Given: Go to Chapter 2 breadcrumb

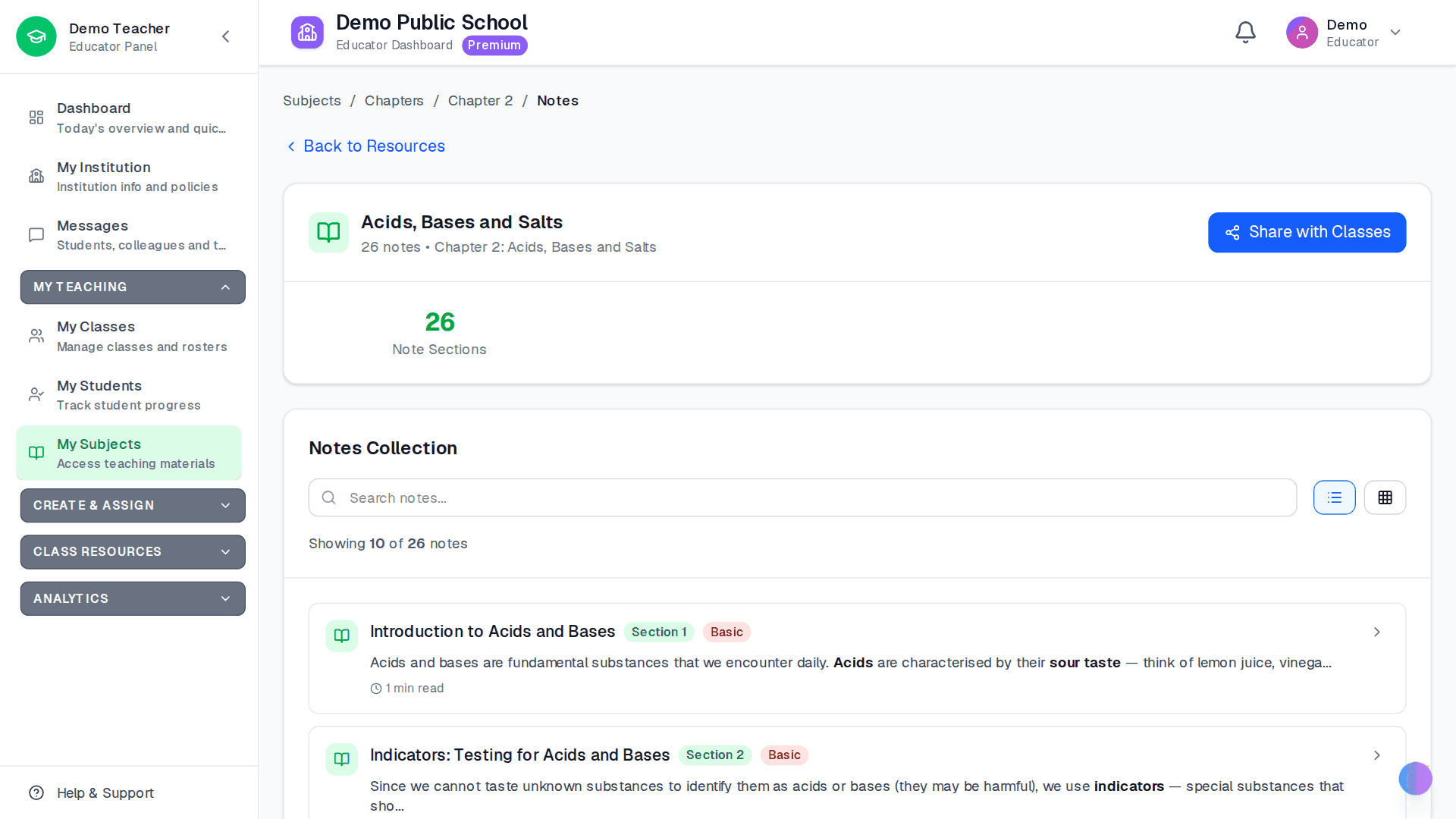Looking at the screenshot, I should [480, 101].
